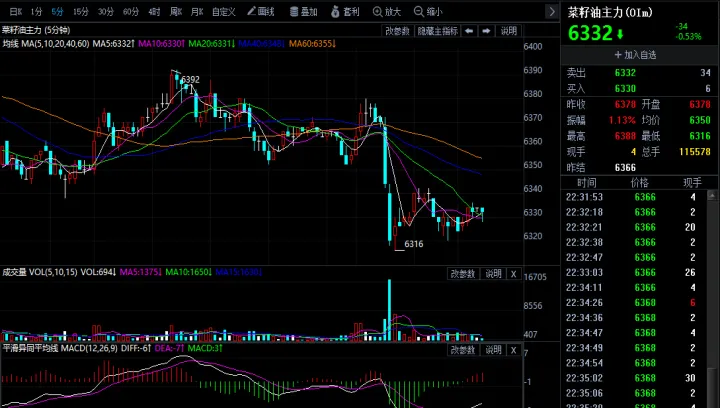The width and height of the screenshot is (720, 408).
Task: Switch to the 15分 period tab
Action: pos(81,12)
